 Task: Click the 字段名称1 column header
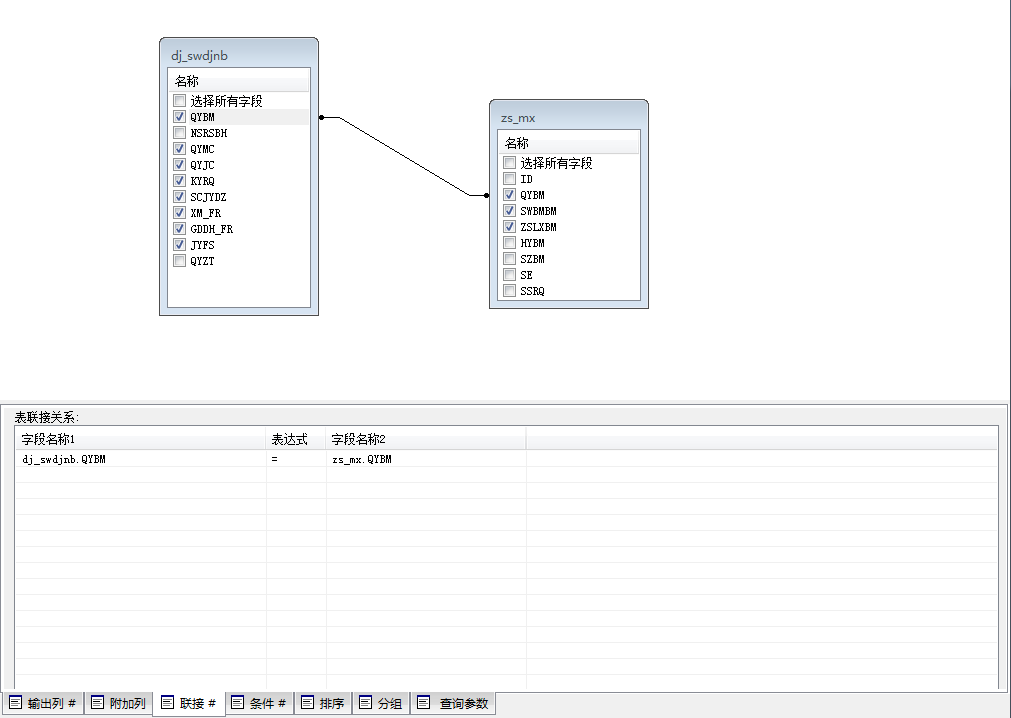click(140, 439)
